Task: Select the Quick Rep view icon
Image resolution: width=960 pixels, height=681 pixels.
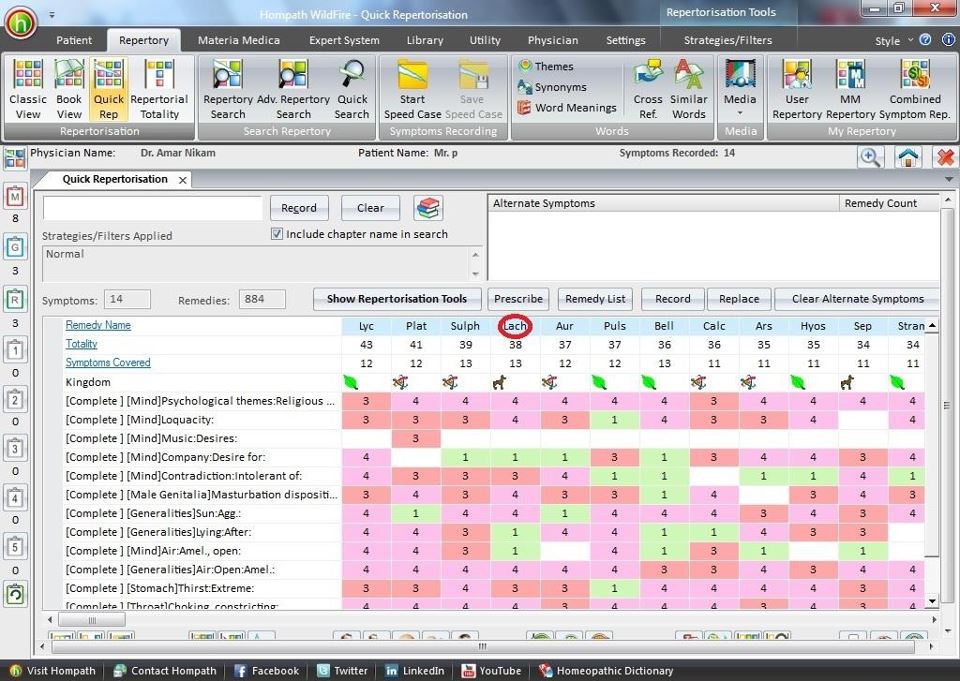Action: 108,89
